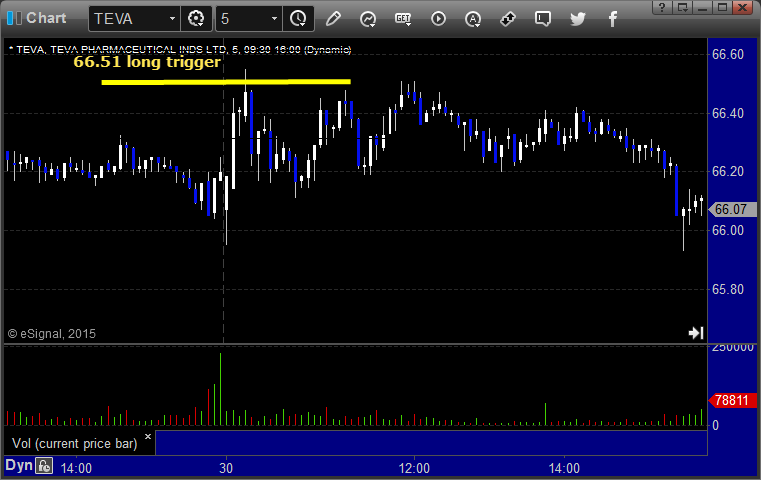This screenshot has width=761, height=480.
Task: Open the TEVA symbol dropdown arrow
Action: coord(172,19)
